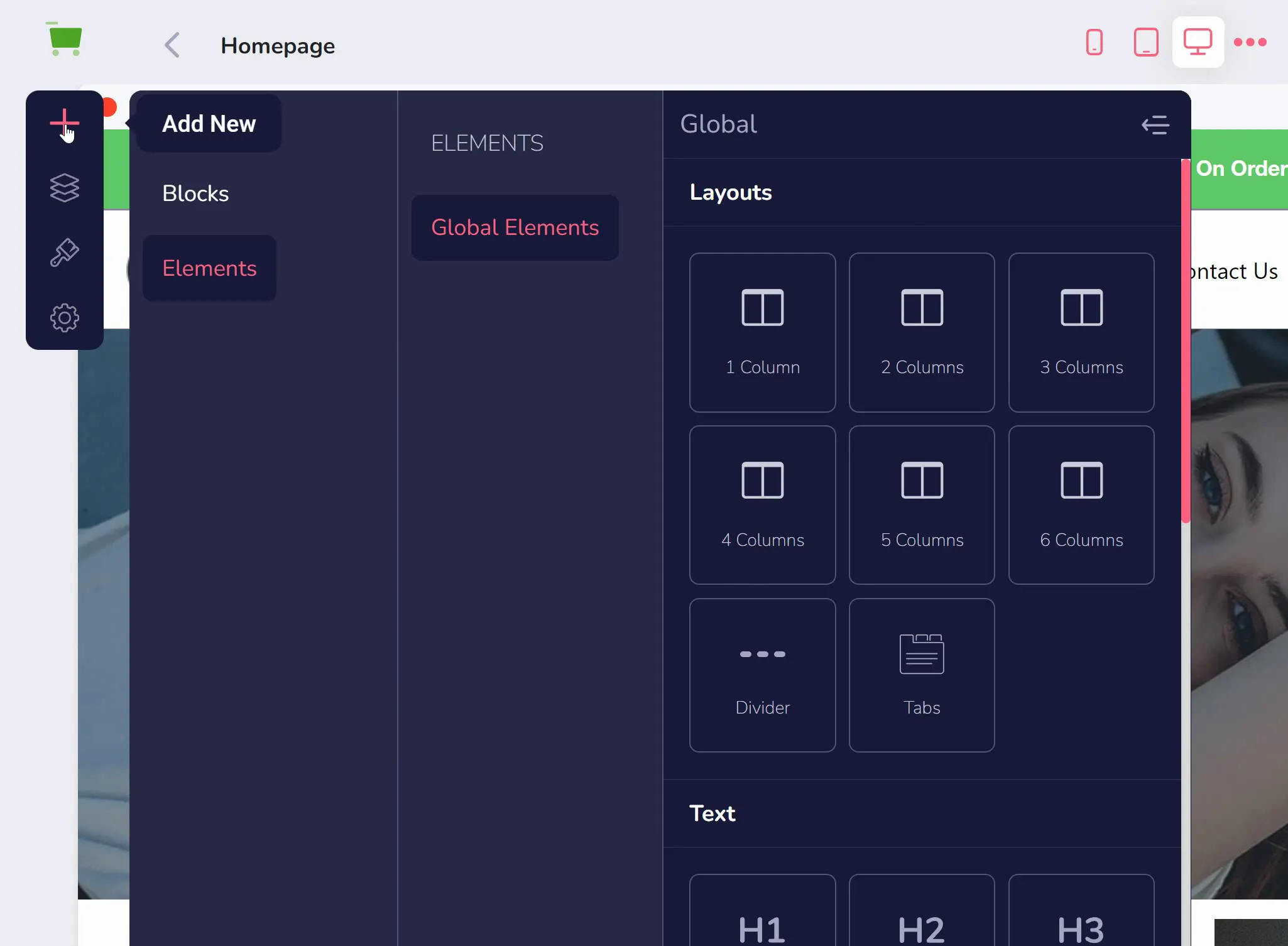
Task: Switch to tablet preview
Action: (1145, 42)
